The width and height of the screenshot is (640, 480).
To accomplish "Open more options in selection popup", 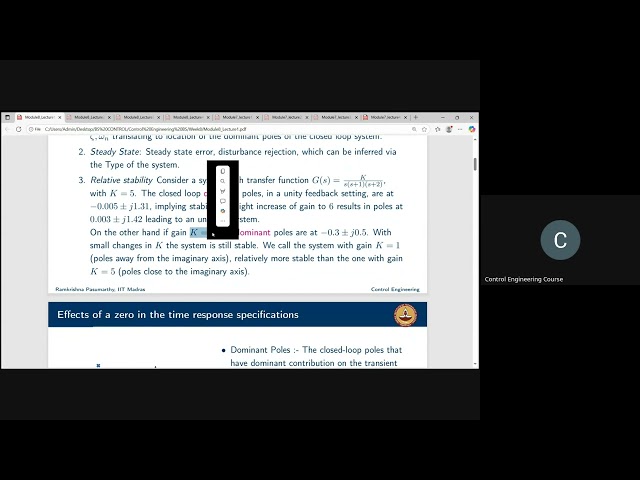I will pyautogui.click(x=223, y=221).
